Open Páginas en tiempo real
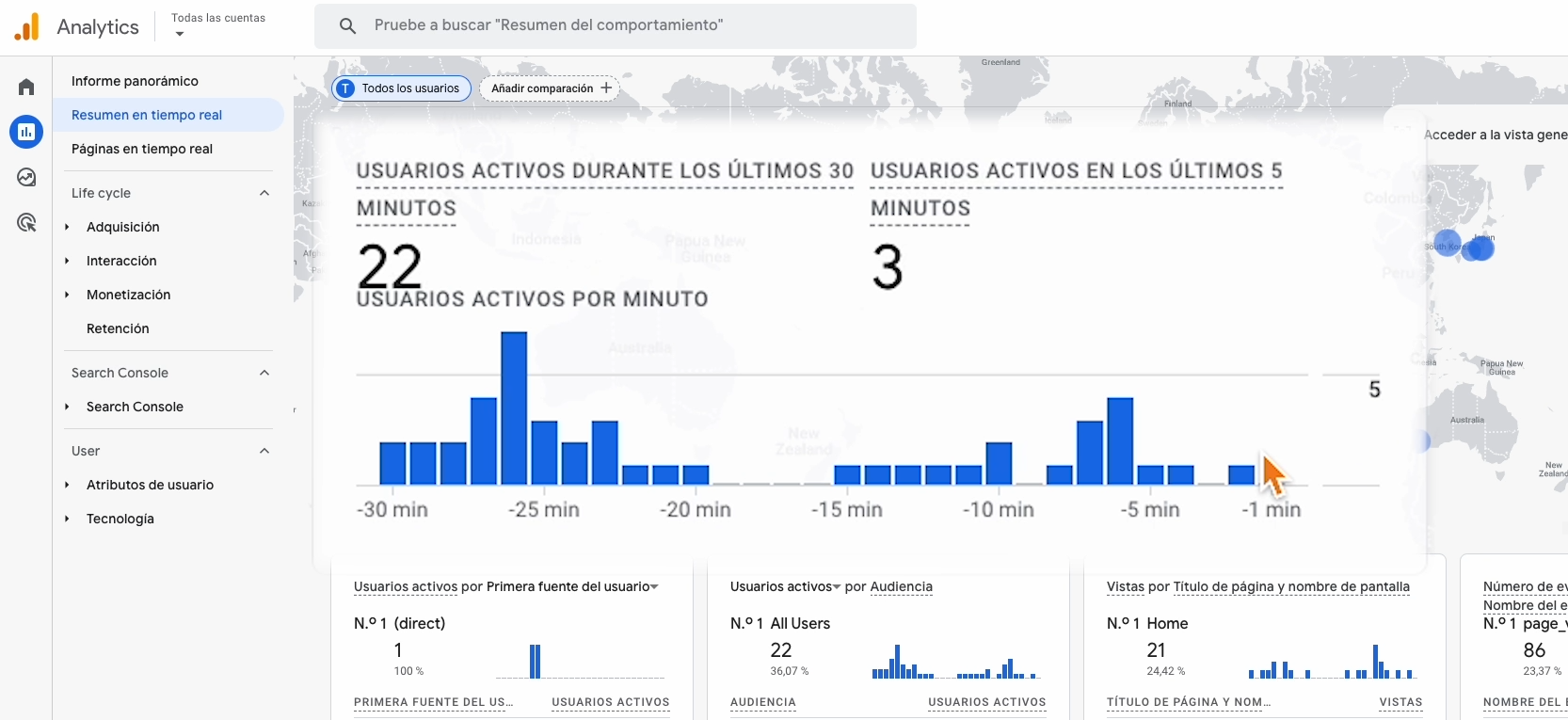 coord(142,149)
